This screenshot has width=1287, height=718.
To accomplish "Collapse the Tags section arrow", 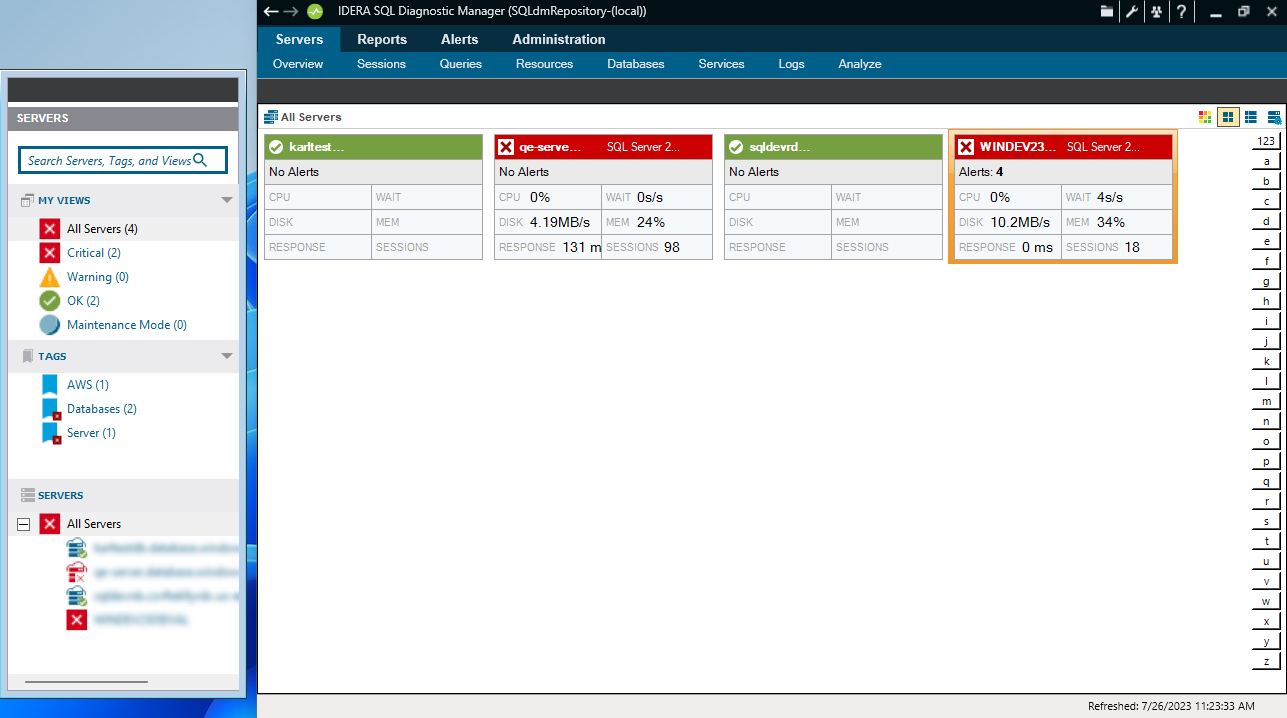I will tap(227, 356).
